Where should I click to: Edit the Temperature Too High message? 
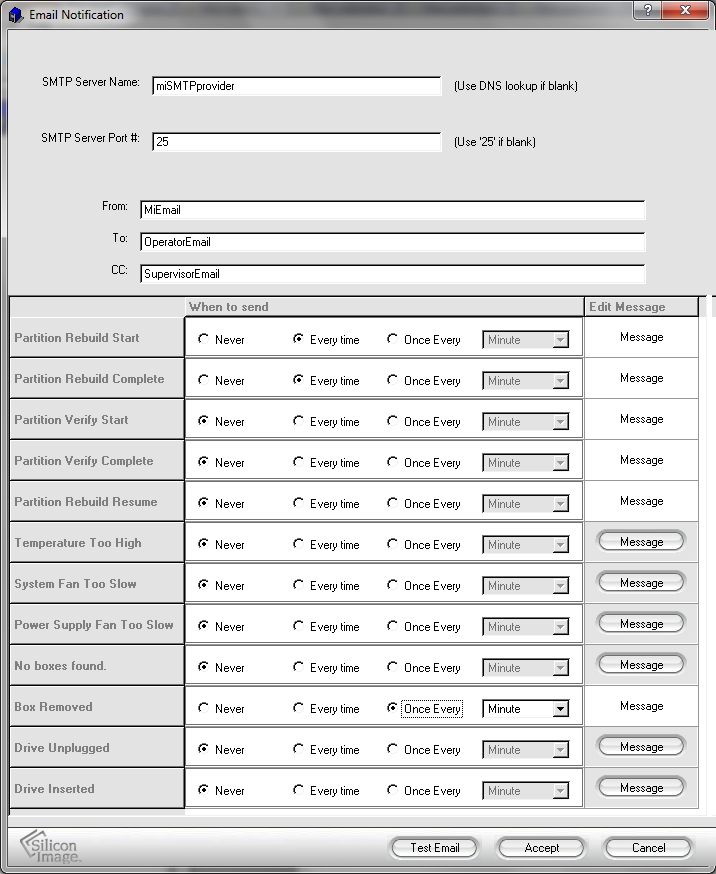[x=641, y=541]
